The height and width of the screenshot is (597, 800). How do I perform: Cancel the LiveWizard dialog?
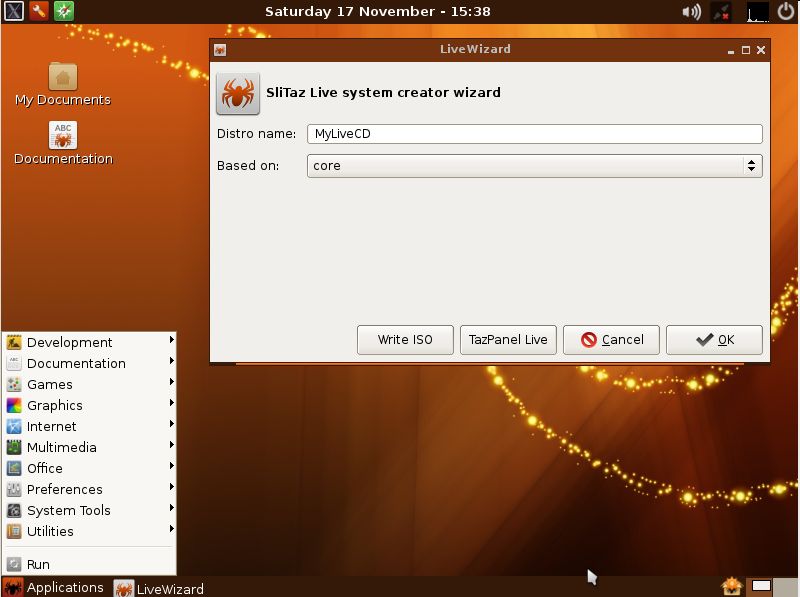(x=611, y=340)
